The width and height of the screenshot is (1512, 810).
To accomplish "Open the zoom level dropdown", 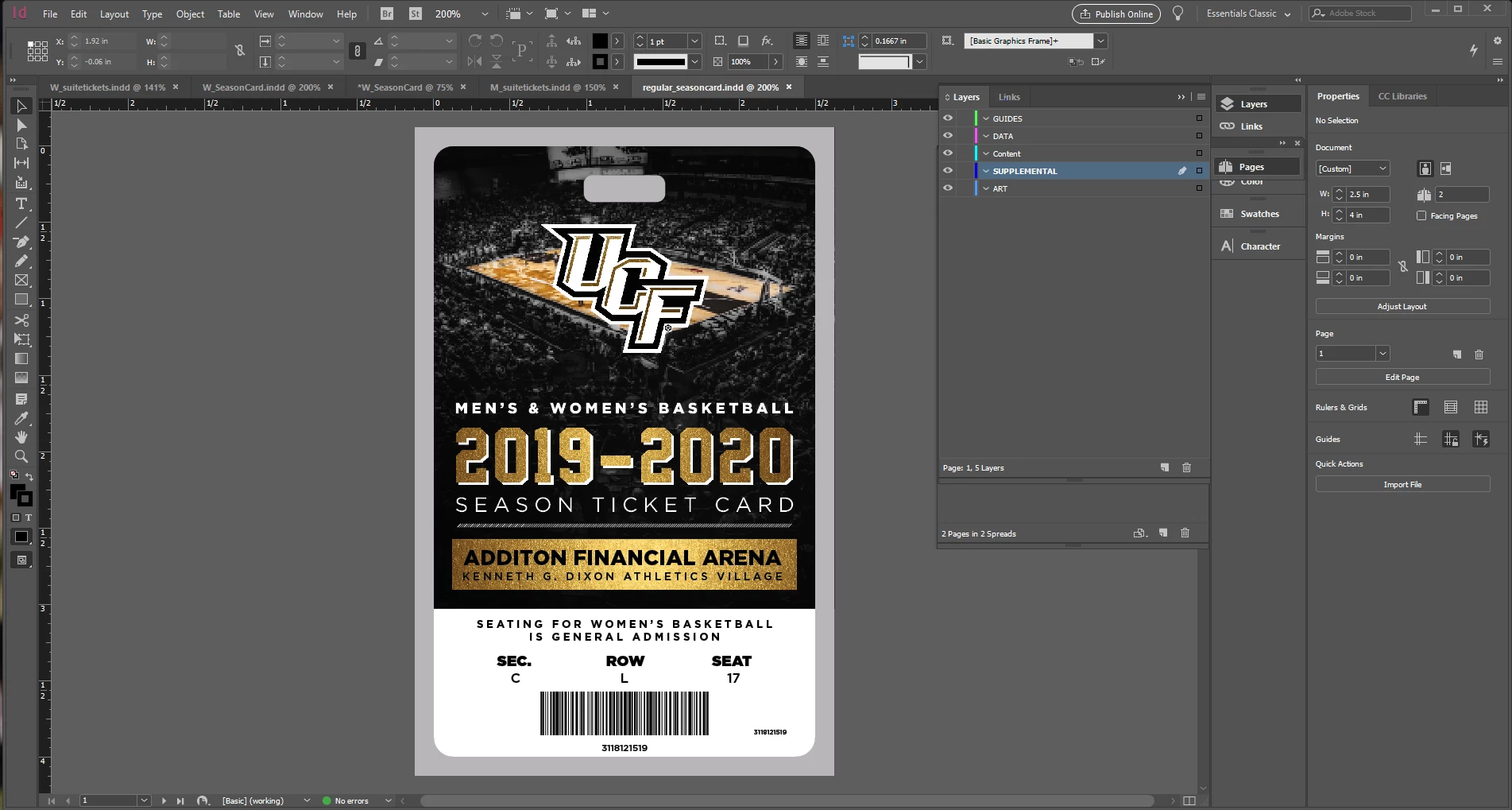I will (485, 14).
